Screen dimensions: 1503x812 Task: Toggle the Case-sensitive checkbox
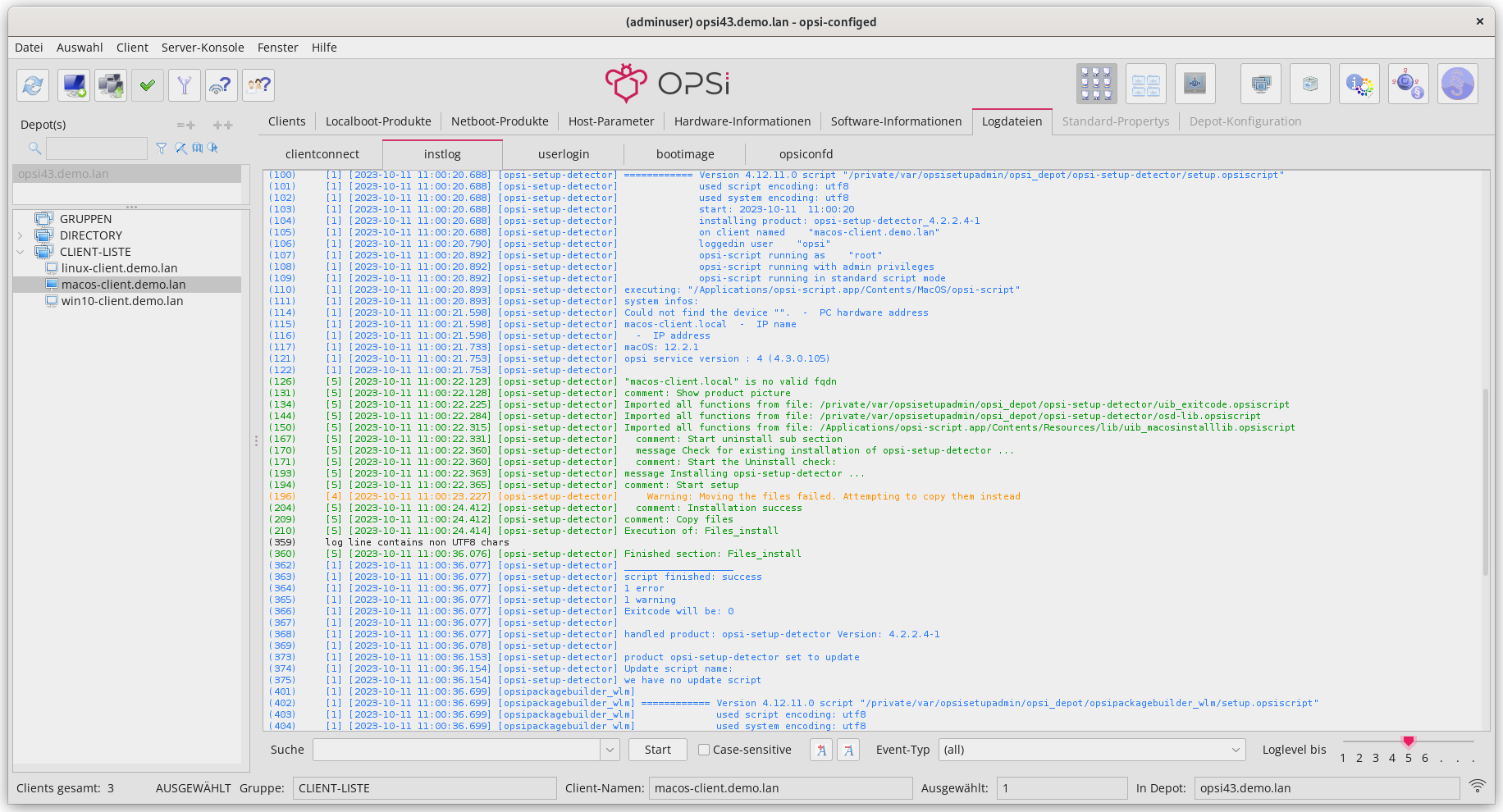703,750
